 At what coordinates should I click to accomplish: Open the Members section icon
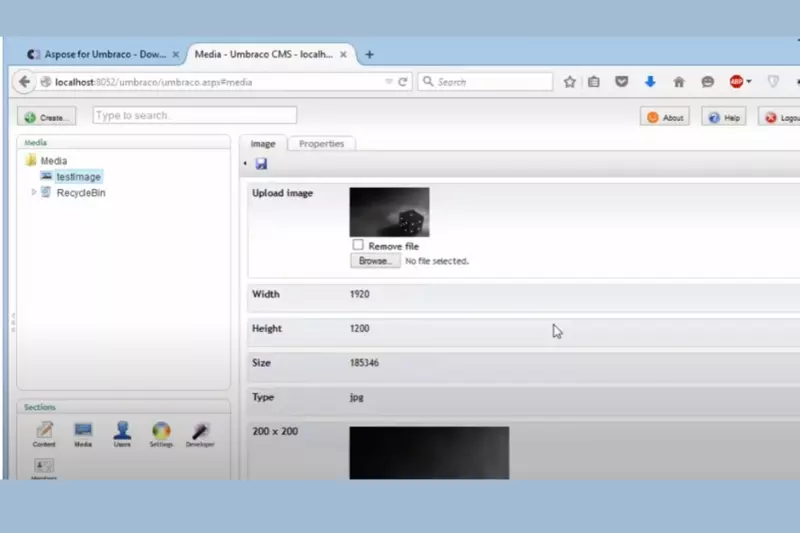[x=44, y=468]
